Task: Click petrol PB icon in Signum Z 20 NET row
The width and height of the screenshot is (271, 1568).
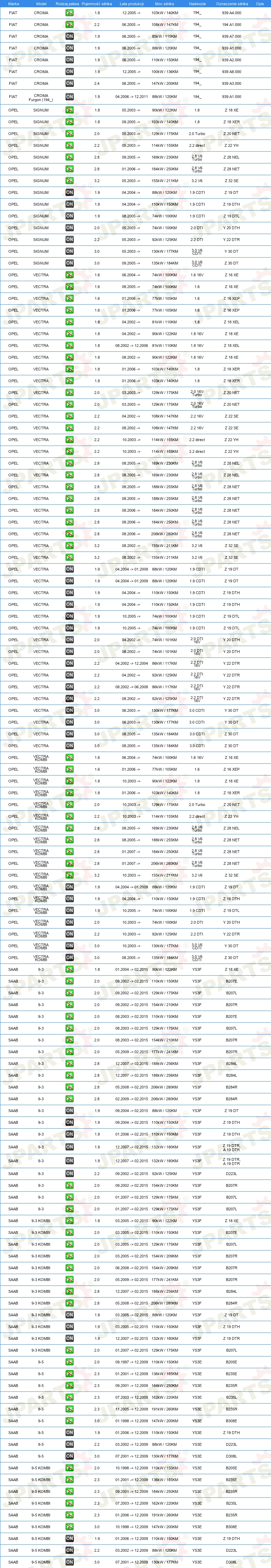Action: click(x=69, y=134)
